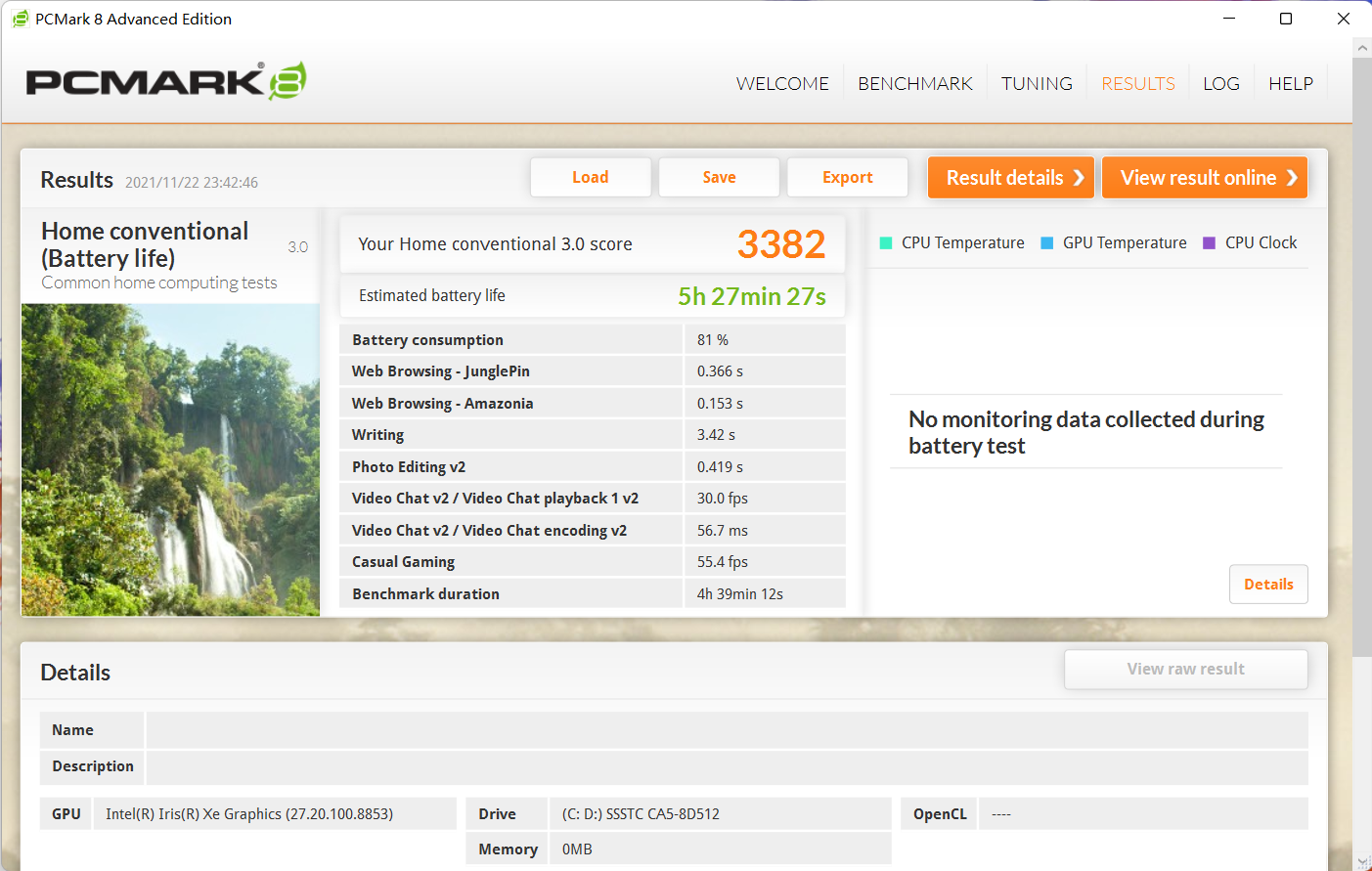Viewport: 1372px width, 871px height.
Task: Toggle the CPU Temperature legend swatch
Action: [886, 243]
